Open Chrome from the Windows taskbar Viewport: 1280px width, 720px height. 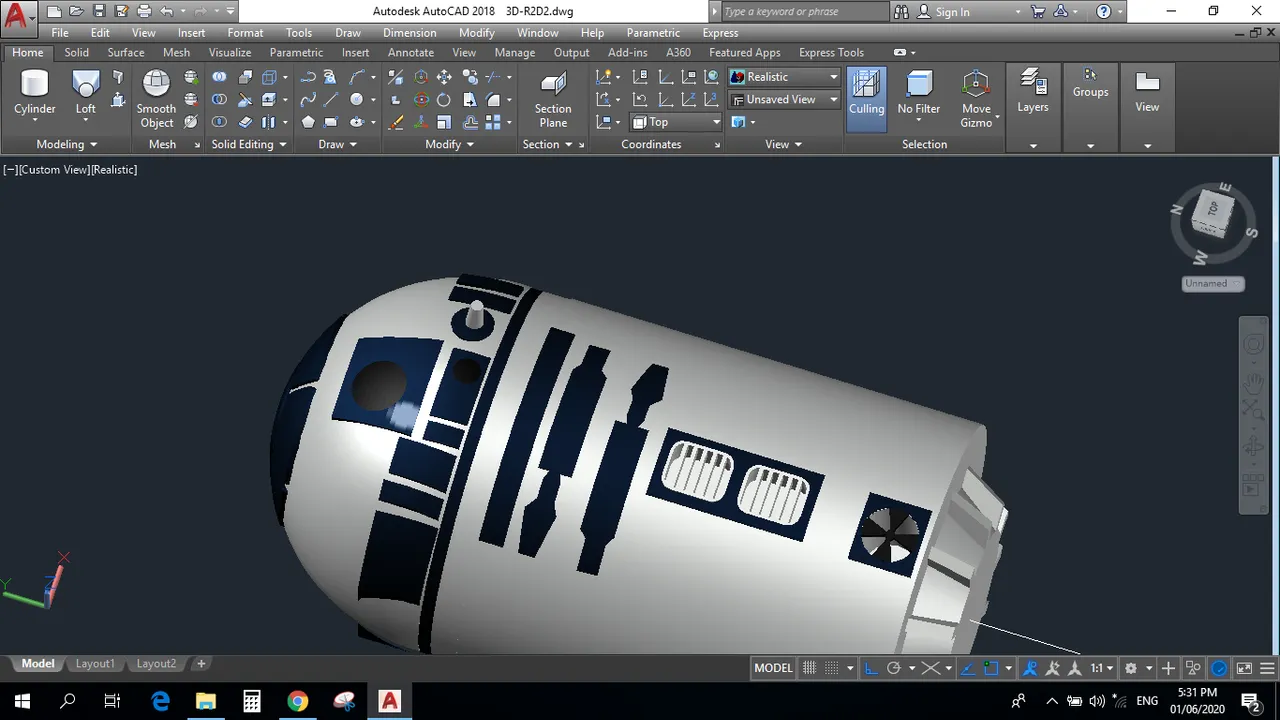pyautogui.click(x=298, y=700)
